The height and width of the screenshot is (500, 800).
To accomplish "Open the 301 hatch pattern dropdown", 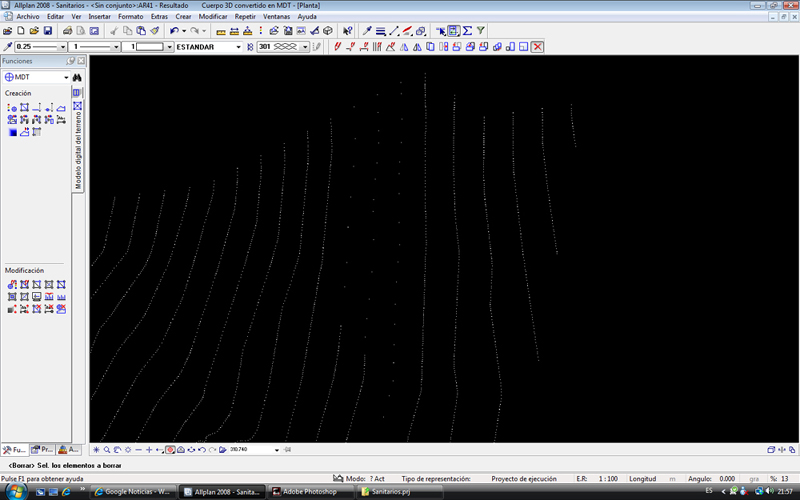I will click(x=305, y=47).
